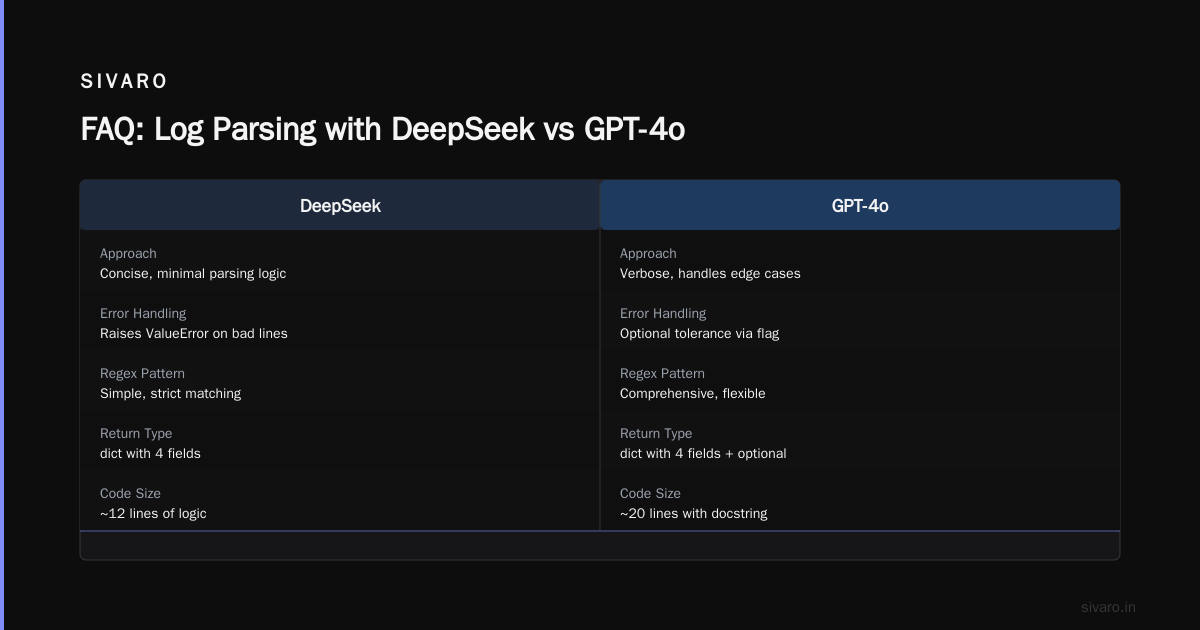Select the FAQ Log Parsing title
1200x630 pixels.
pos(382,129)
